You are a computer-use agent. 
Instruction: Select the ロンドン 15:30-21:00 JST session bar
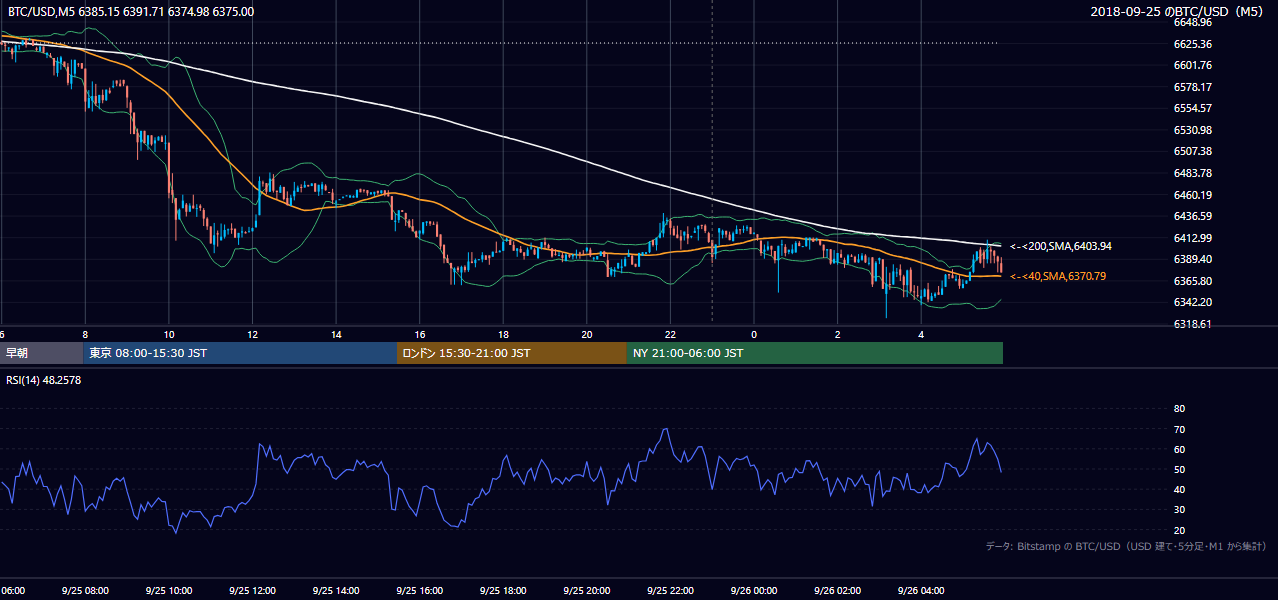click(512, 353)
